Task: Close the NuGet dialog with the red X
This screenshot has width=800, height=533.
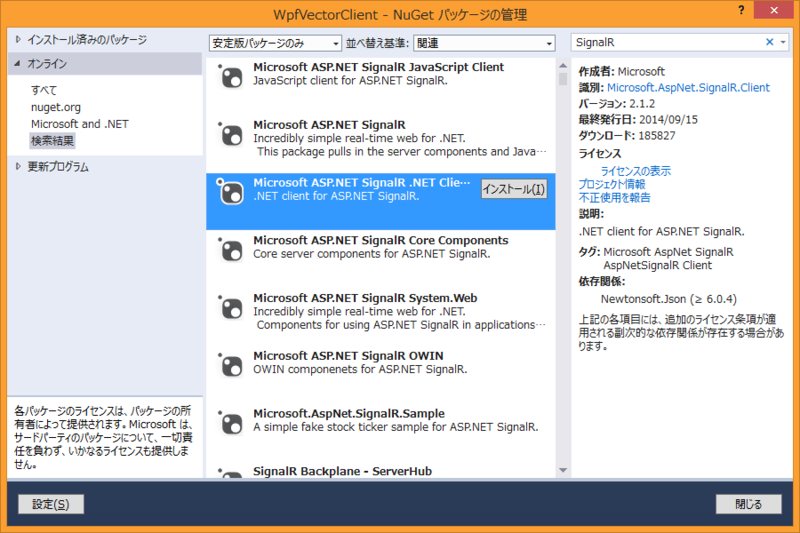Action: coord(774,10)
